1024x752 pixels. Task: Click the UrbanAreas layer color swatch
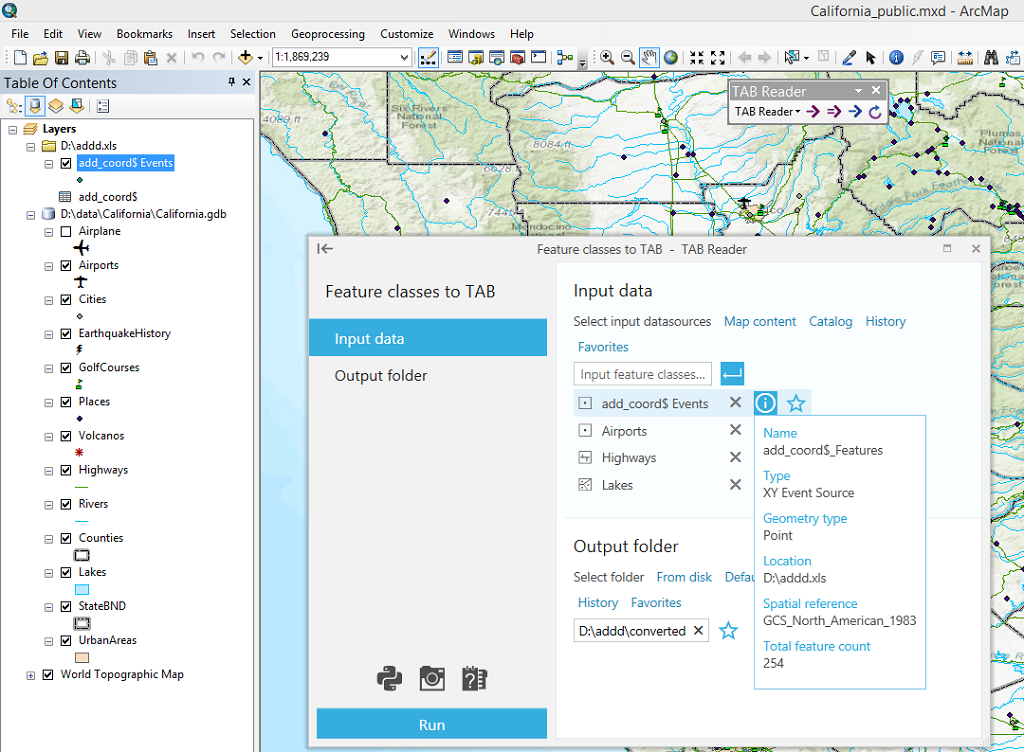point(82,657)
